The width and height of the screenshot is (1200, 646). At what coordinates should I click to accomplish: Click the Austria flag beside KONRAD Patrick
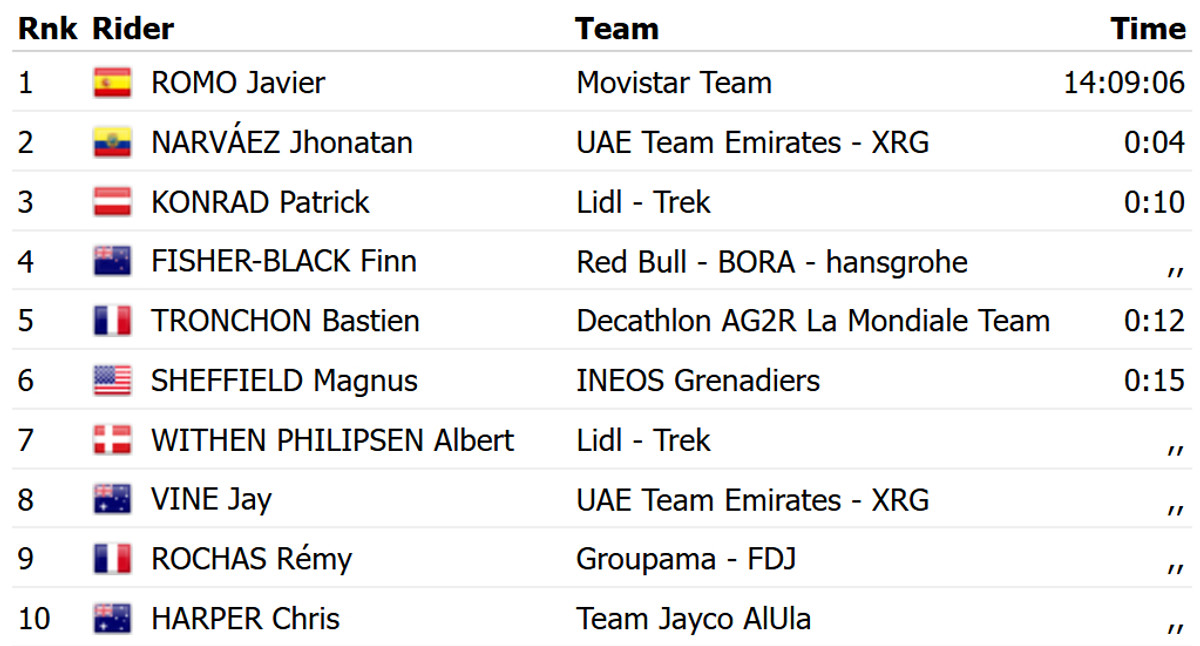click(112, 202)
